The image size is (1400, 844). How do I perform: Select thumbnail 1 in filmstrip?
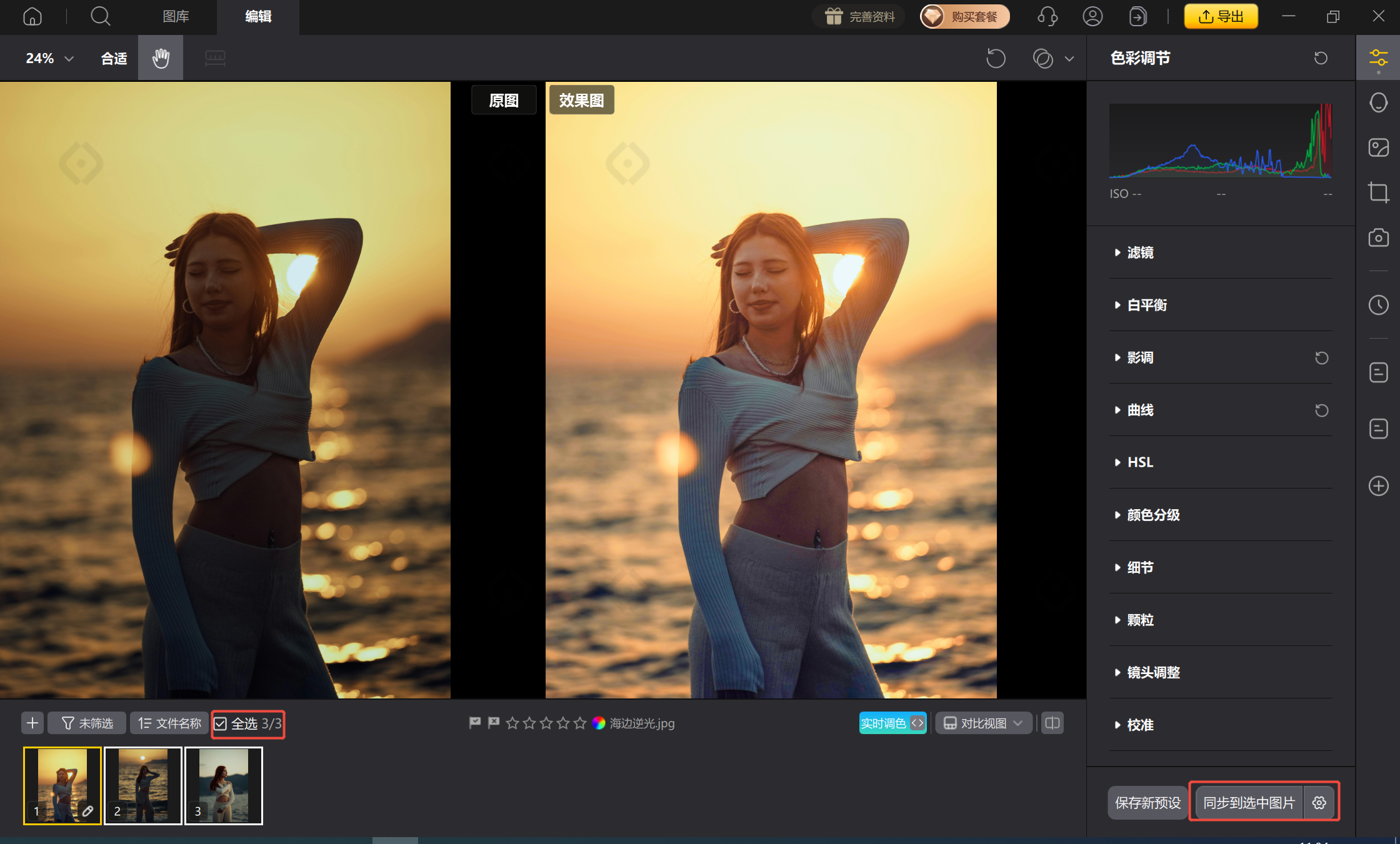click(62, 786)
